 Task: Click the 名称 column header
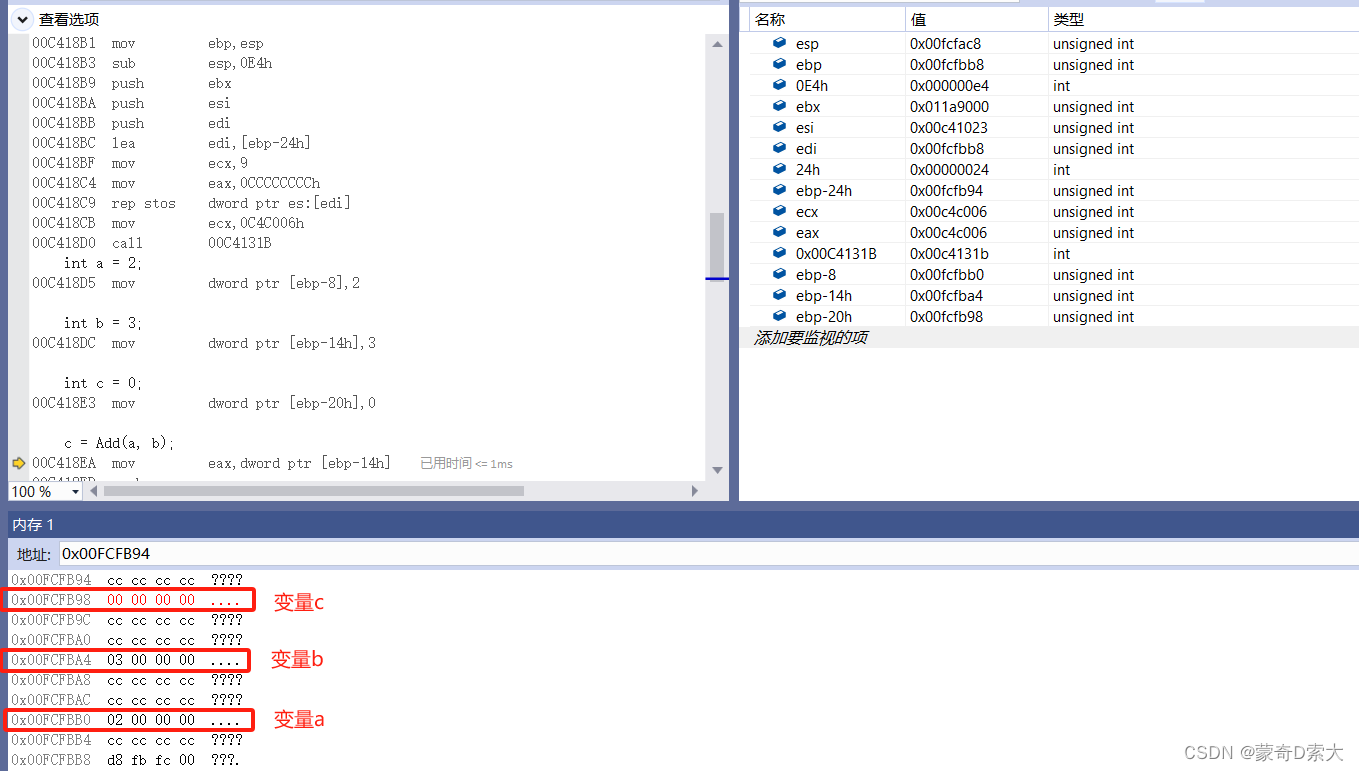pos(826,19)
